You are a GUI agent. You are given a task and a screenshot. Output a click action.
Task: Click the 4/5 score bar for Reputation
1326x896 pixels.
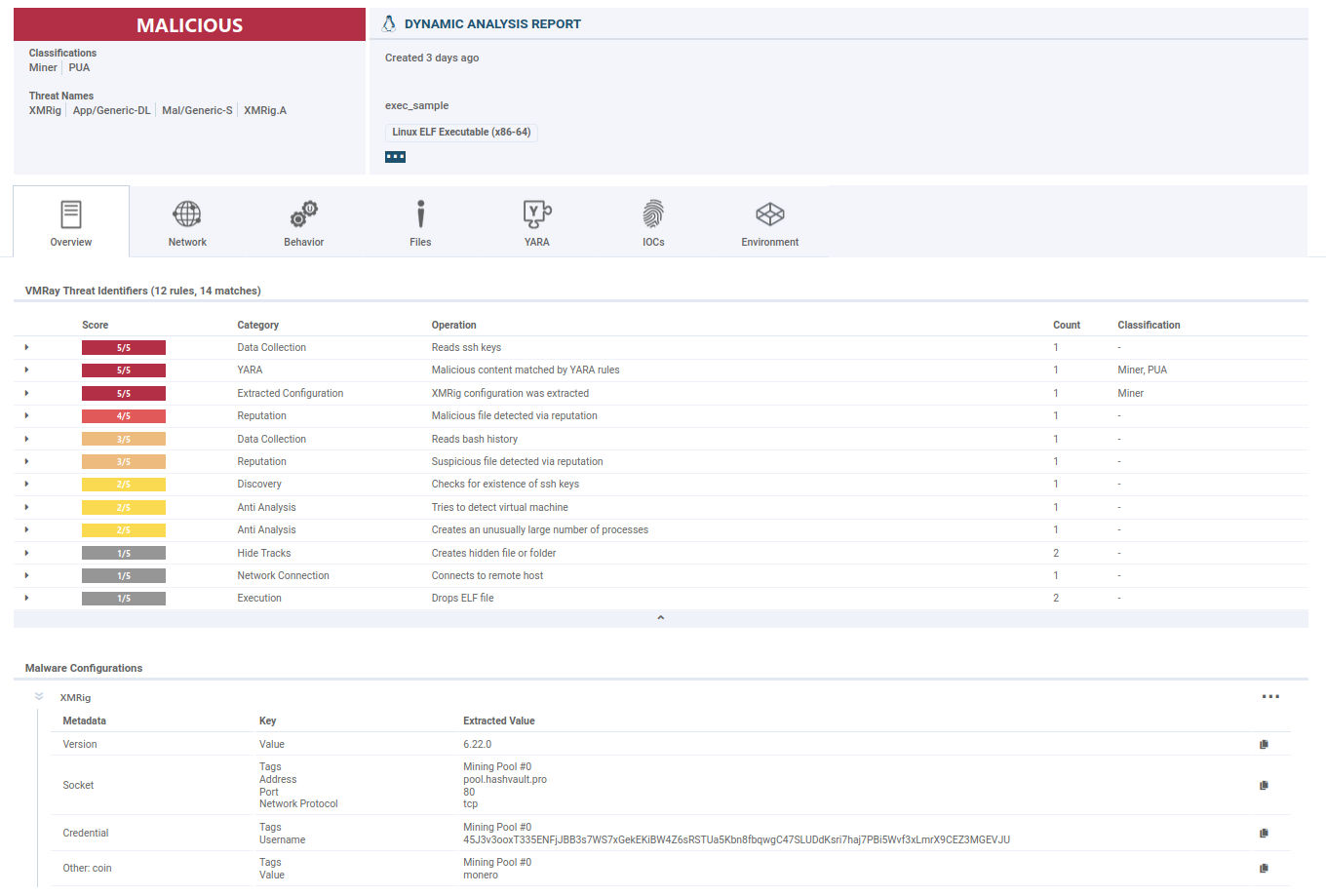[124, 416]
